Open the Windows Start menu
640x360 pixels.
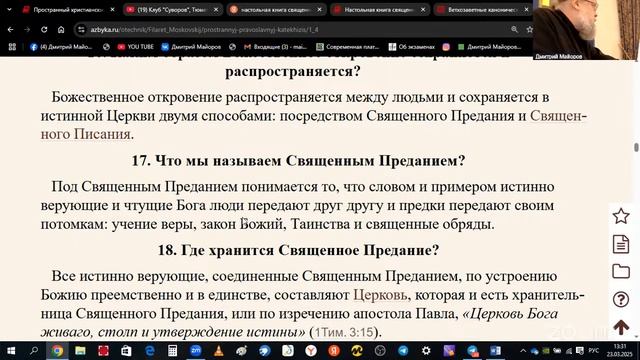pos(11,351)
